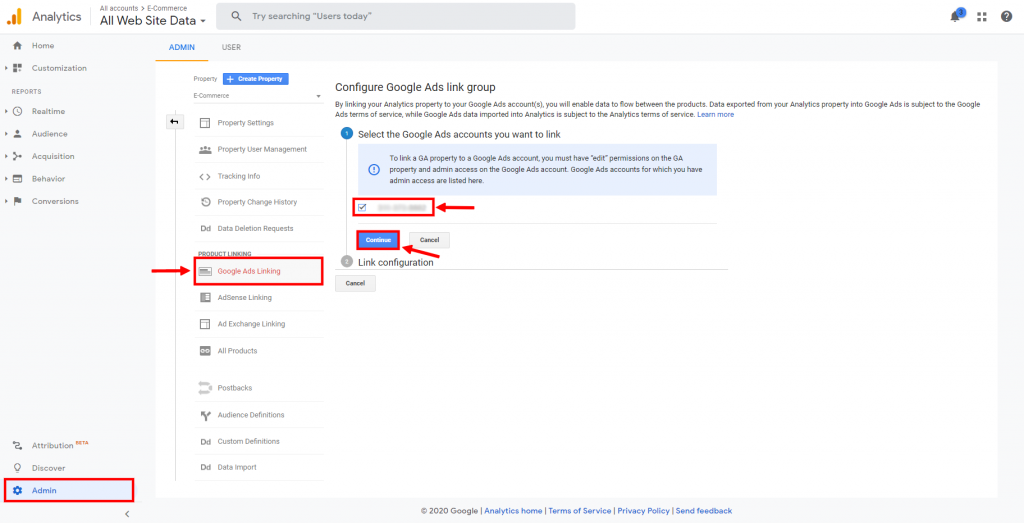Click the blue Continue button
The height and width of the screenshot is (523, 1024).
tap(378, 240)
